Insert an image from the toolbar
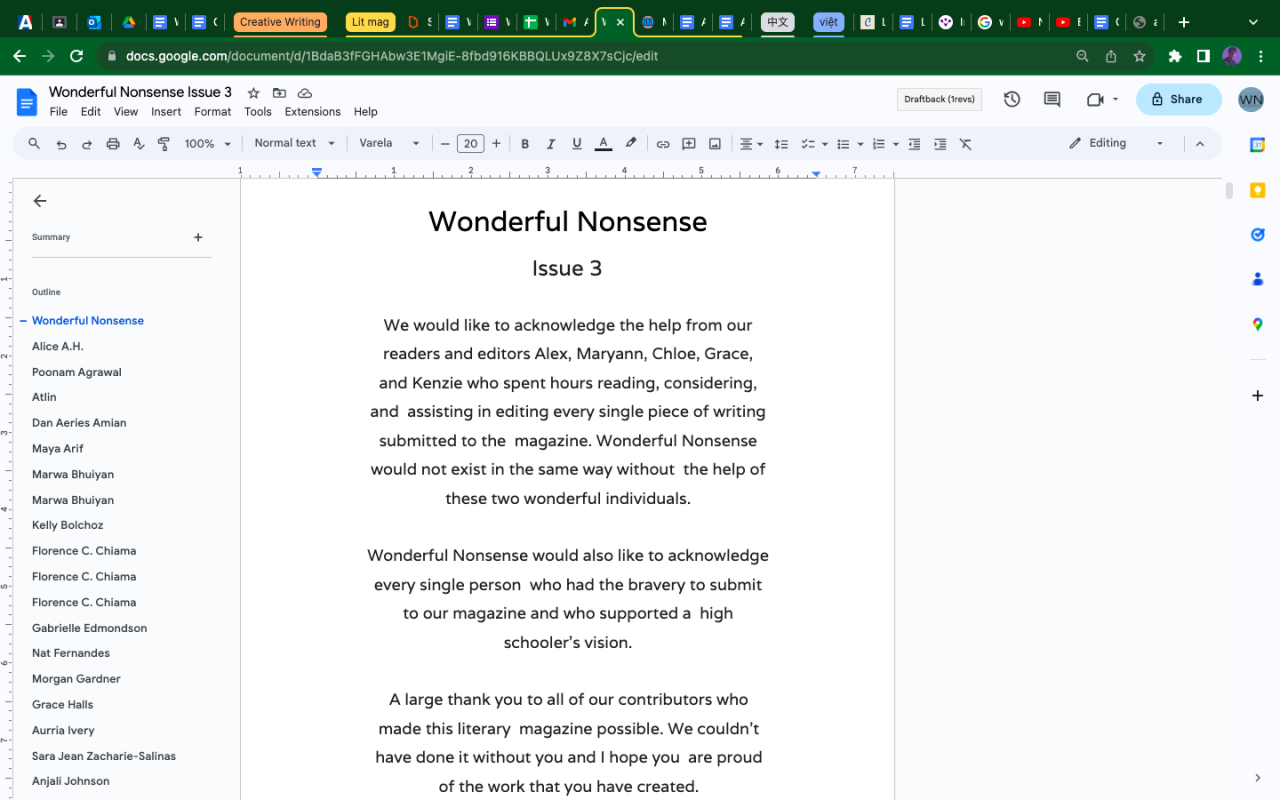This screenshot has width=1280, height=800. tap(715, 144)
